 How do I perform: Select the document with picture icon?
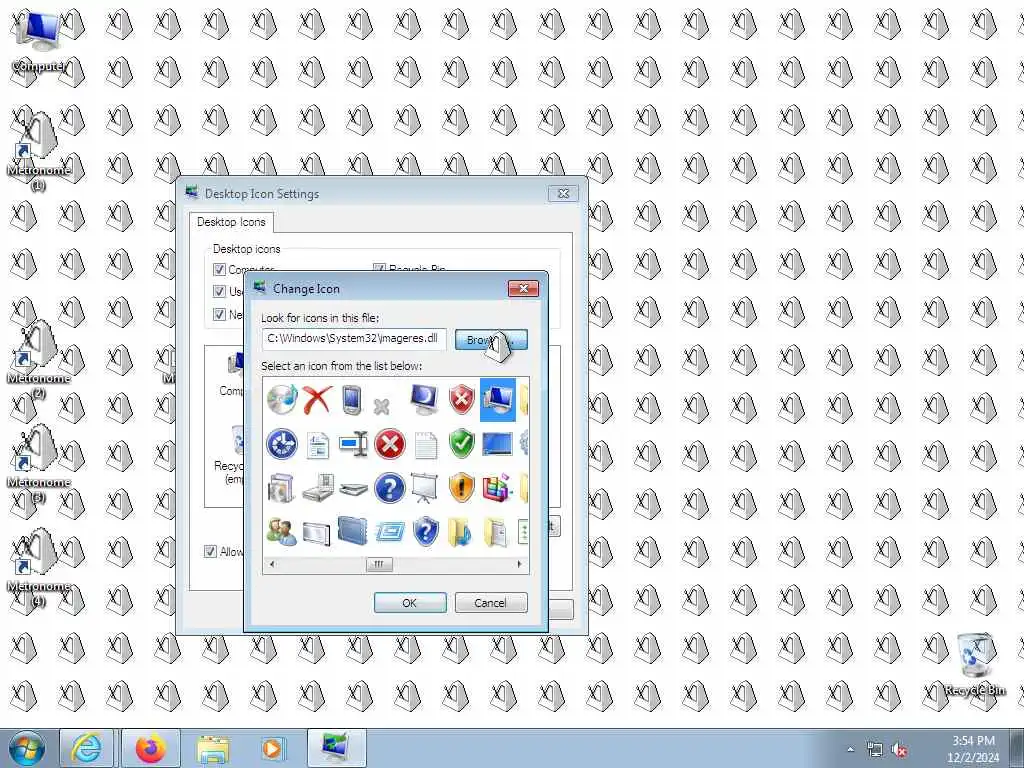(x=317, y=445)
